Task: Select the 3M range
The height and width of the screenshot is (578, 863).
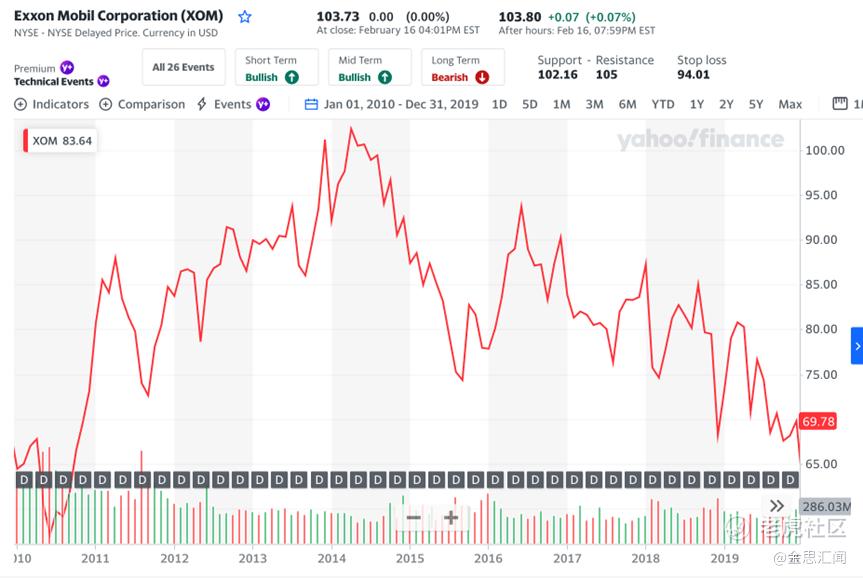Action: tap(594, 105)
